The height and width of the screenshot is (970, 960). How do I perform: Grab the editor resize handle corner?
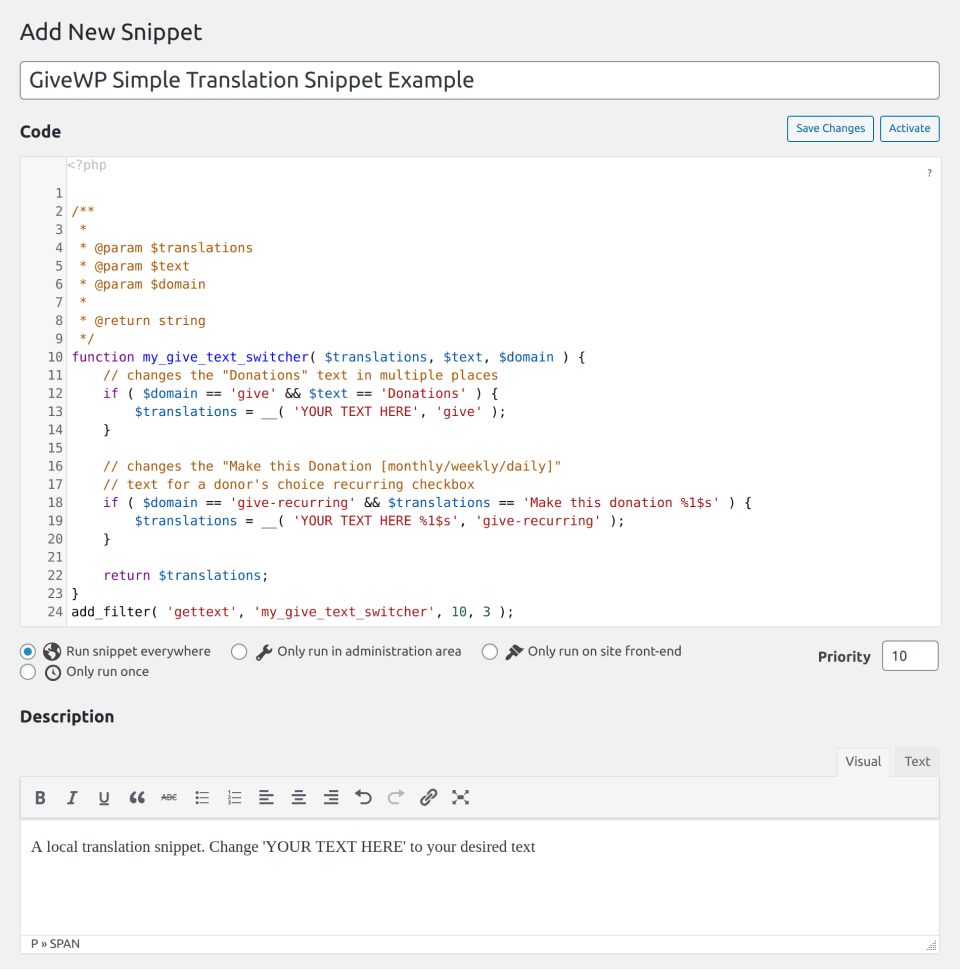click(932, 945)
